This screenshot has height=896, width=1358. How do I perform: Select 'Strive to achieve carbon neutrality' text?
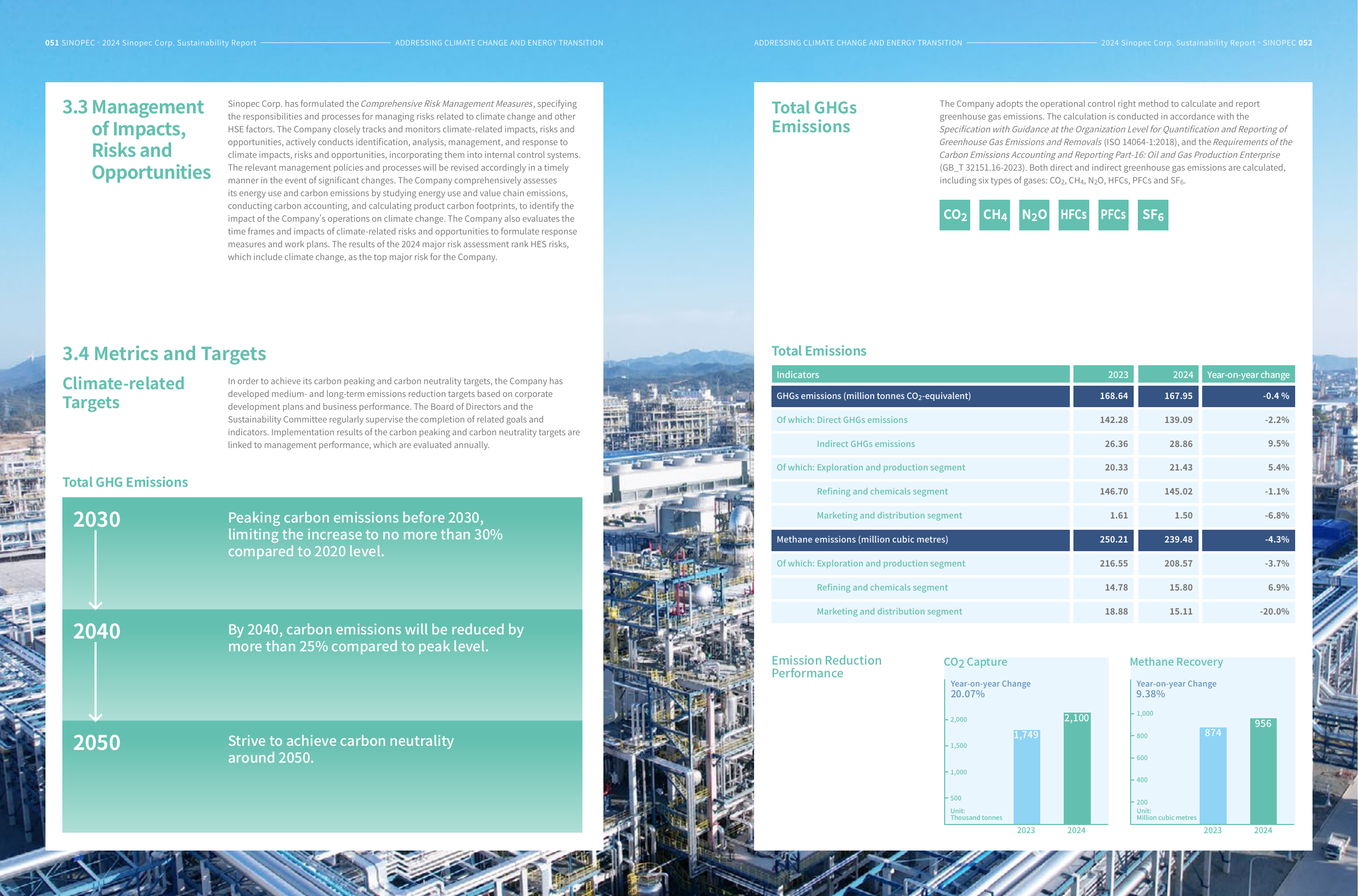click(341, 741)
